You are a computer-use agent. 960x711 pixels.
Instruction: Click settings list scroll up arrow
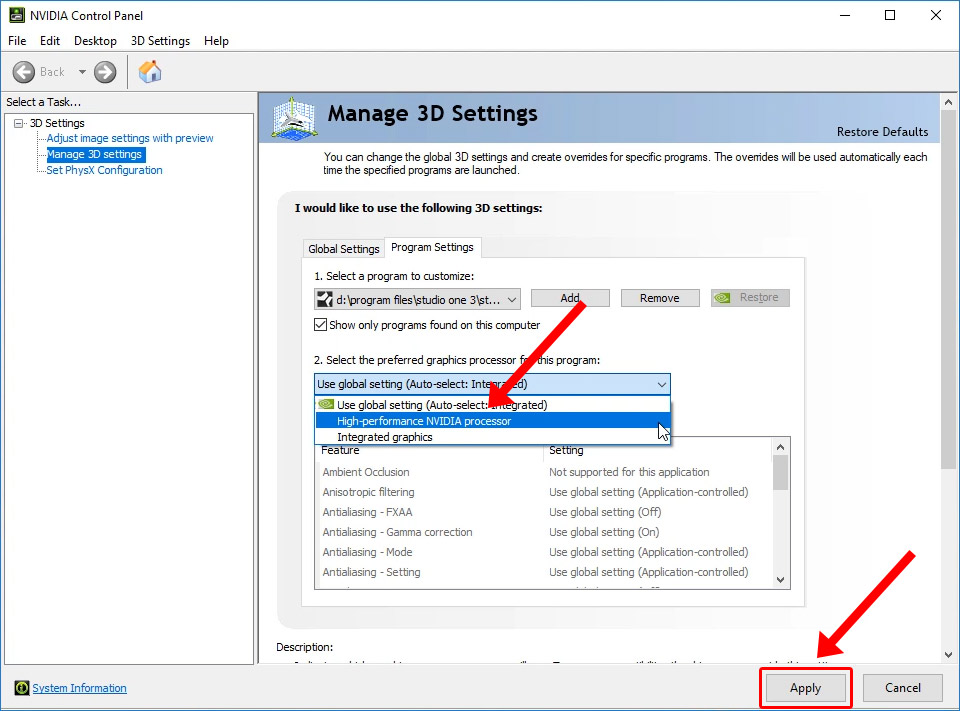pyautogui.click(x=781, y=447)
